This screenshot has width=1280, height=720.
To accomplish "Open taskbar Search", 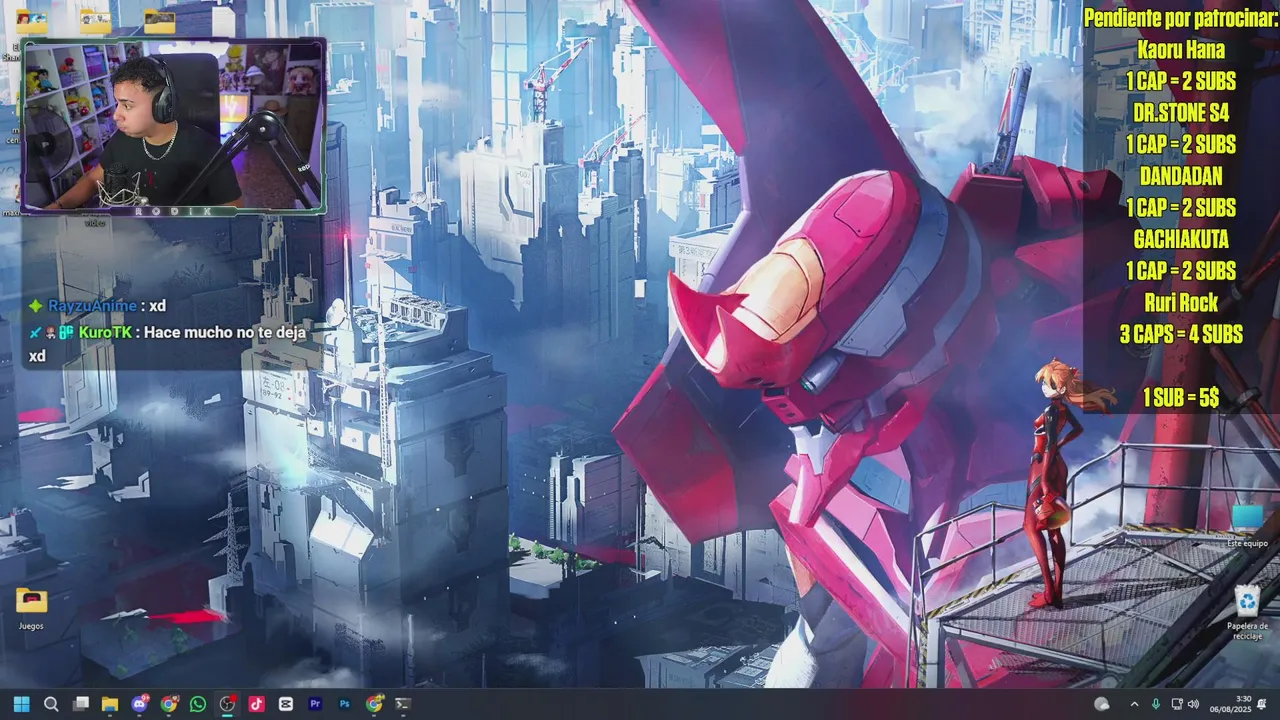I will tap(51, 704).
